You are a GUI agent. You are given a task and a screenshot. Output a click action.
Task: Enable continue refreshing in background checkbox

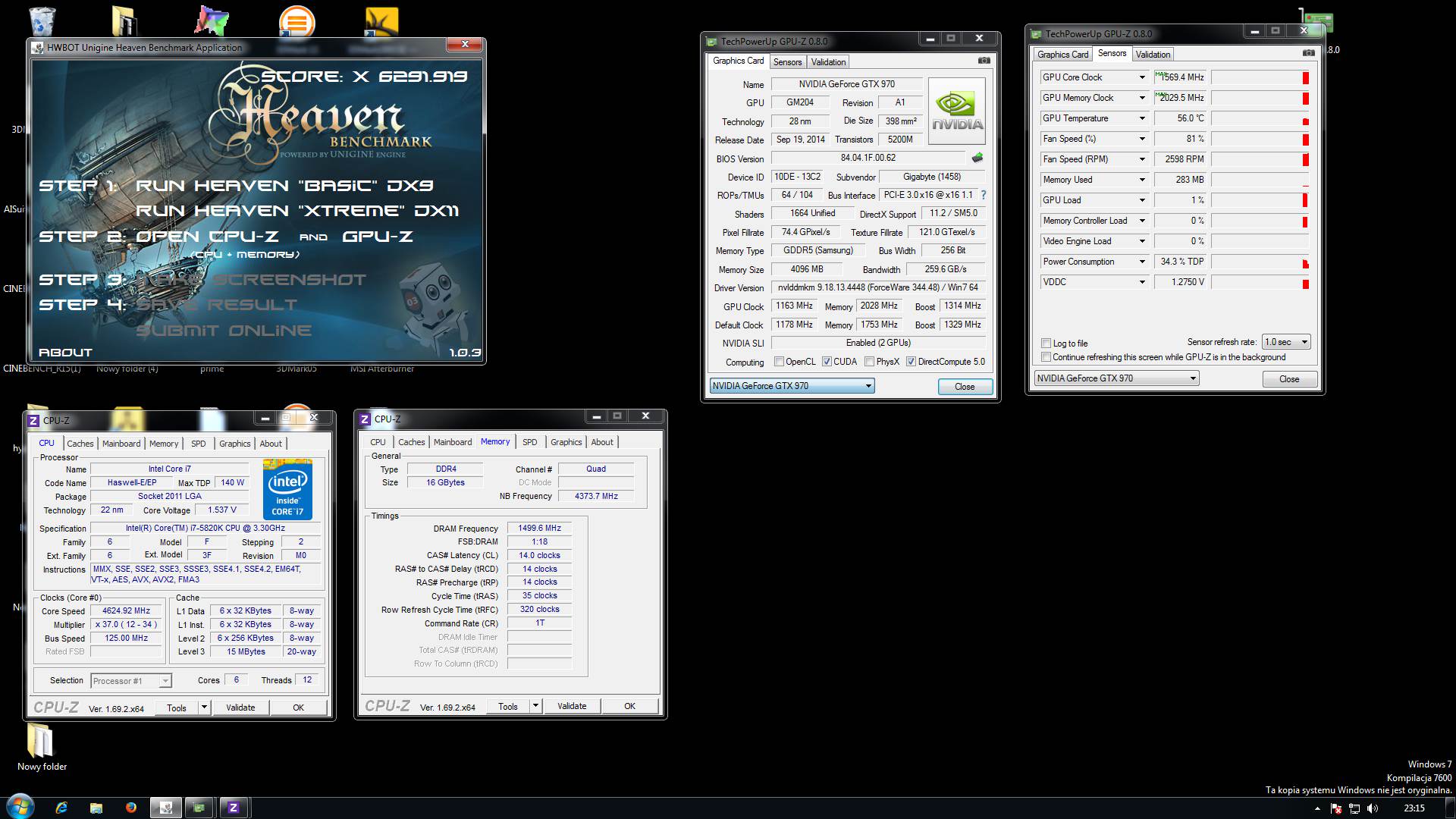1046,357
